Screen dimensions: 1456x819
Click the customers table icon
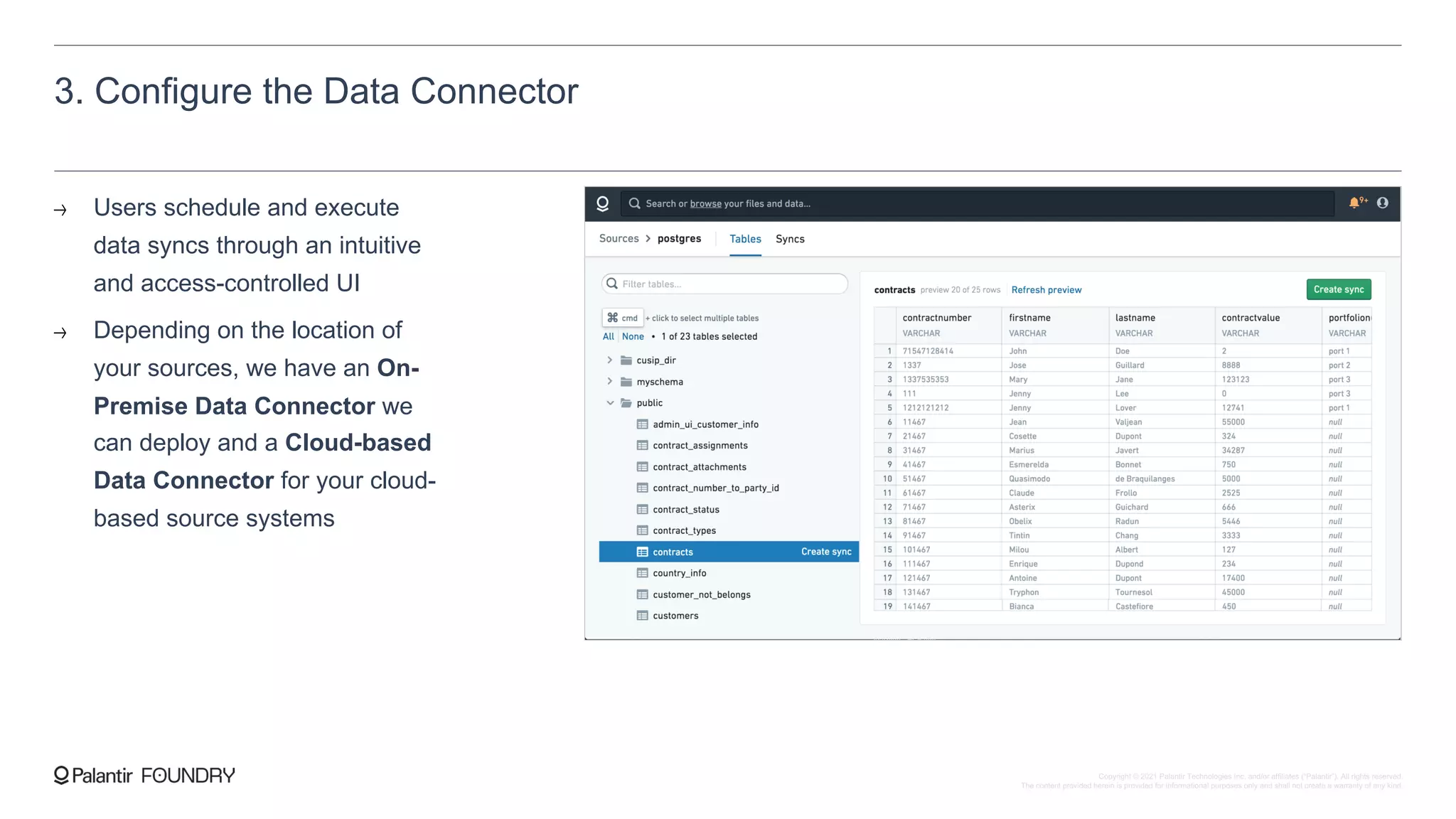click(x=642, y=616)
